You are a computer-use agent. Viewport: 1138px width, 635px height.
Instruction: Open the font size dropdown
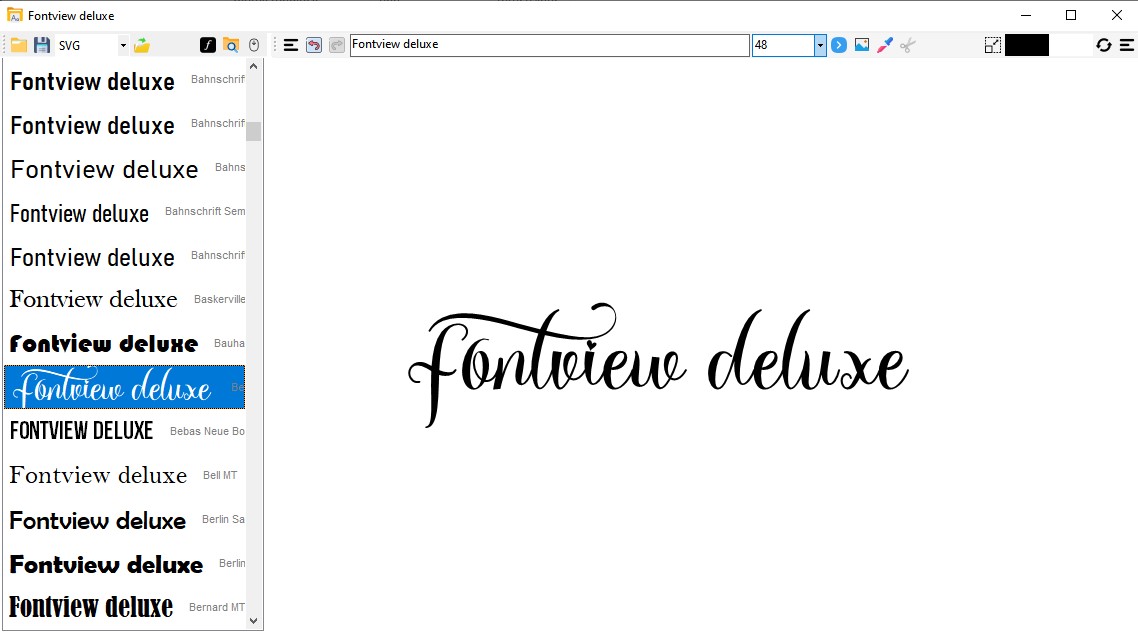(820, 44)
